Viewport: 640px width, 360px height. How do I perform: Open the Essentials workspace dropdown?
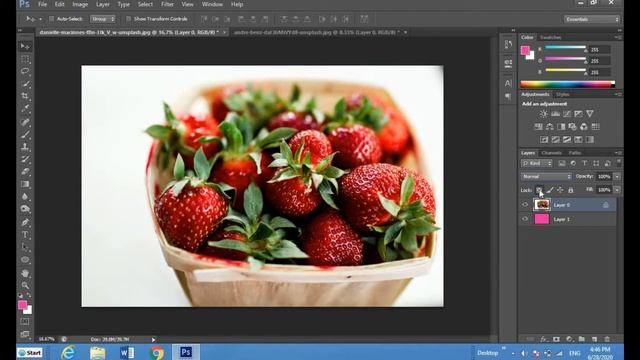coord(592,19)
